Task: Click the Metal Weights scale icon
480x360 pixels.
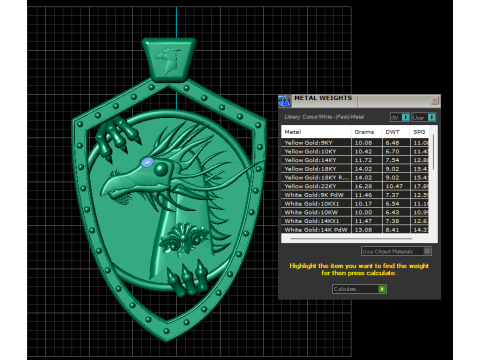Action: [284, 100]
